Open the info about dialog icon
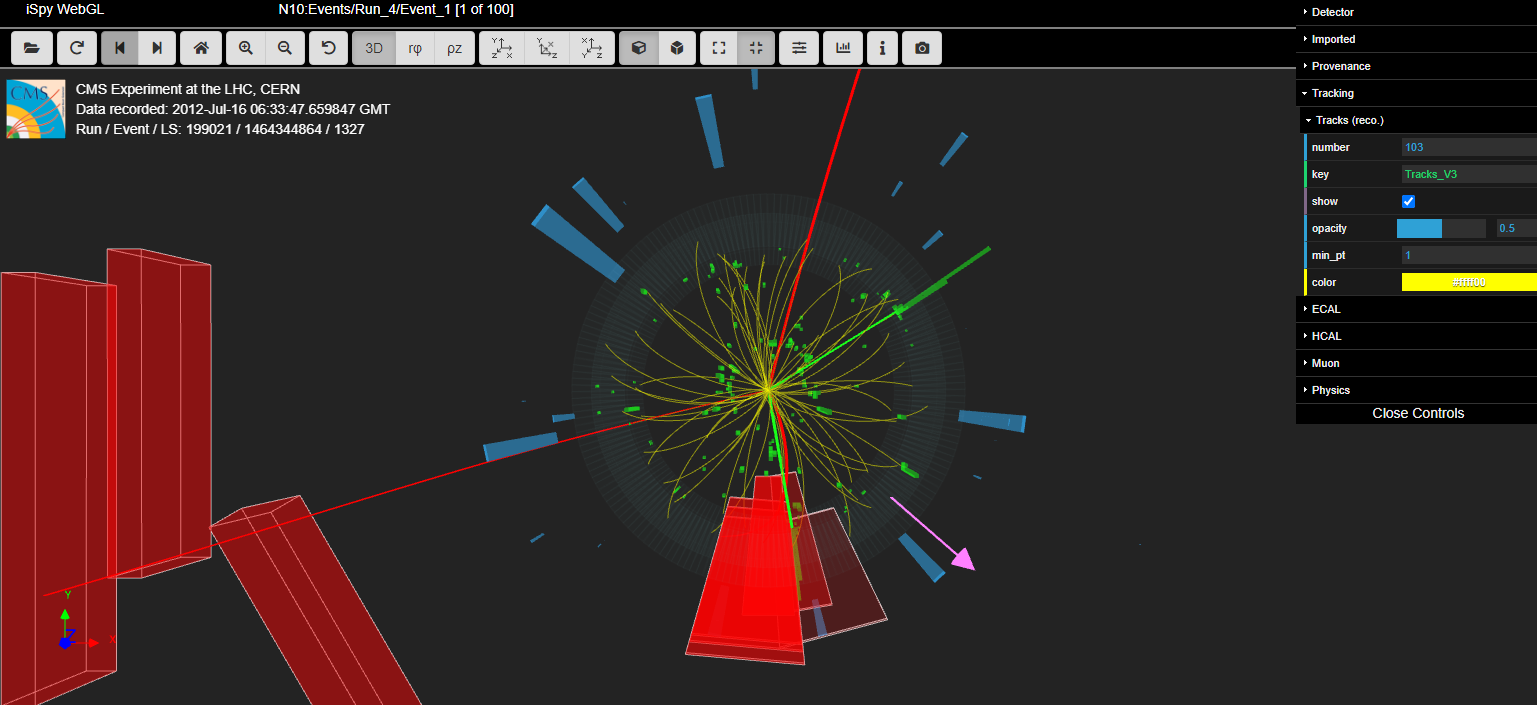1537x705 pixels. pos(881,48)
